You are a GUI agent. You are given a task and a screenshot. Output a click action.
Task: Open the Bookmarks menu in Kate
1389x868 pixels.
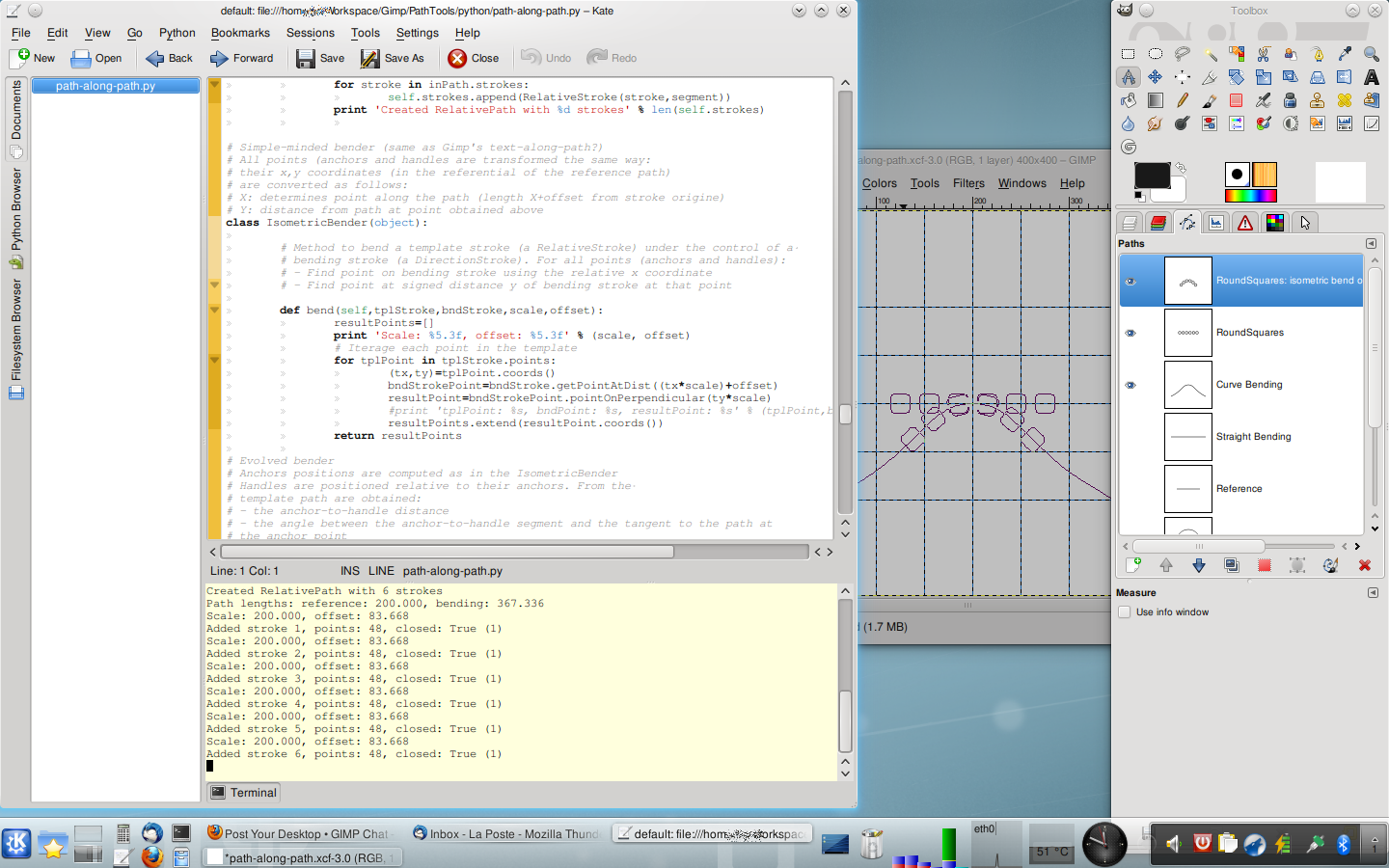click(240, 33)
